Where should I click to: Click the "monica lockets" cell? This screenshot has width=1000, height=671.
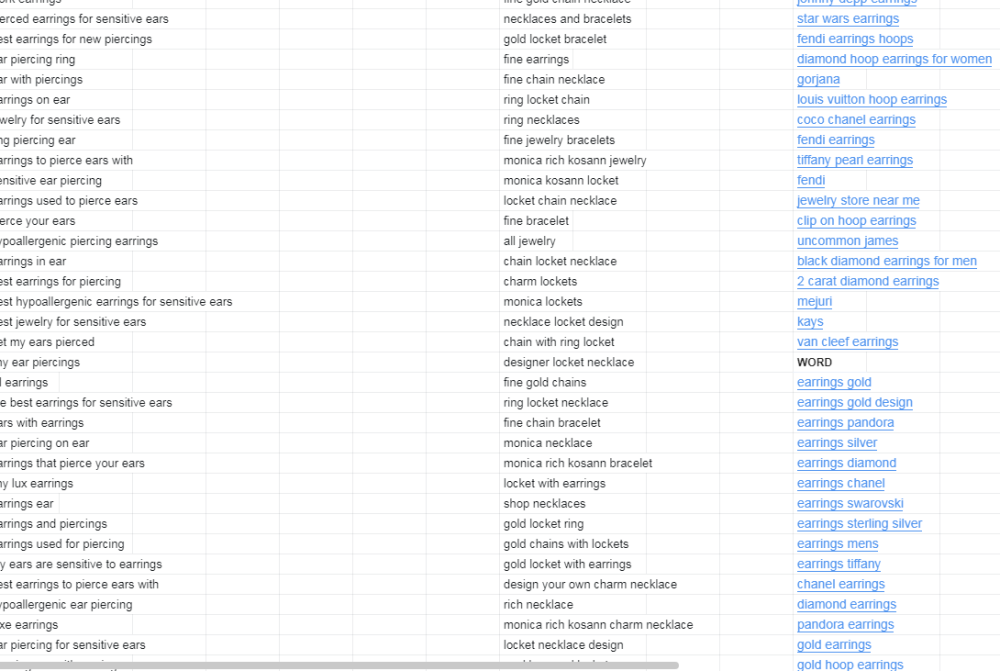(x=542, y=302)
